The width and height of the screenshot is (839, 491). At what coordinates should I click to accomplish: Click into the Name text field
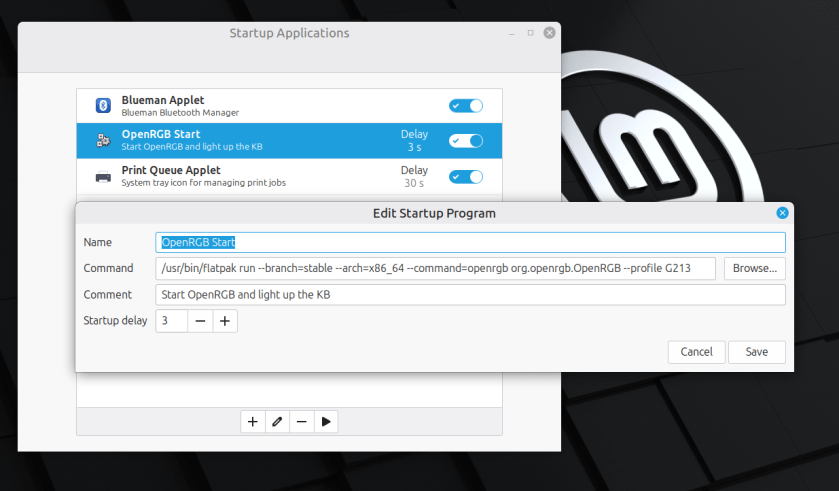(x=470, y=242)
